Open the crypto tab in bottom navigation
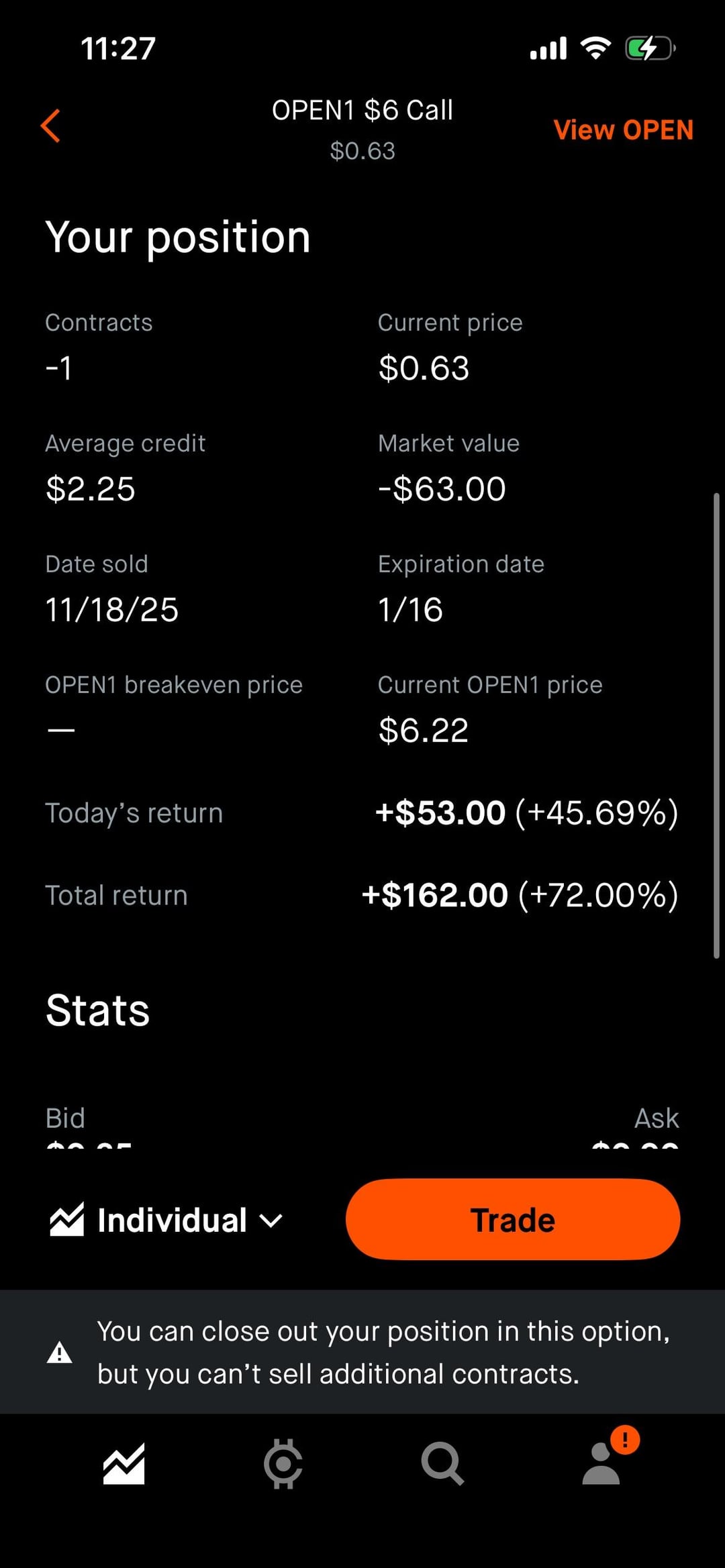The image size is (725, 1568). click(x=283, y=1463)
